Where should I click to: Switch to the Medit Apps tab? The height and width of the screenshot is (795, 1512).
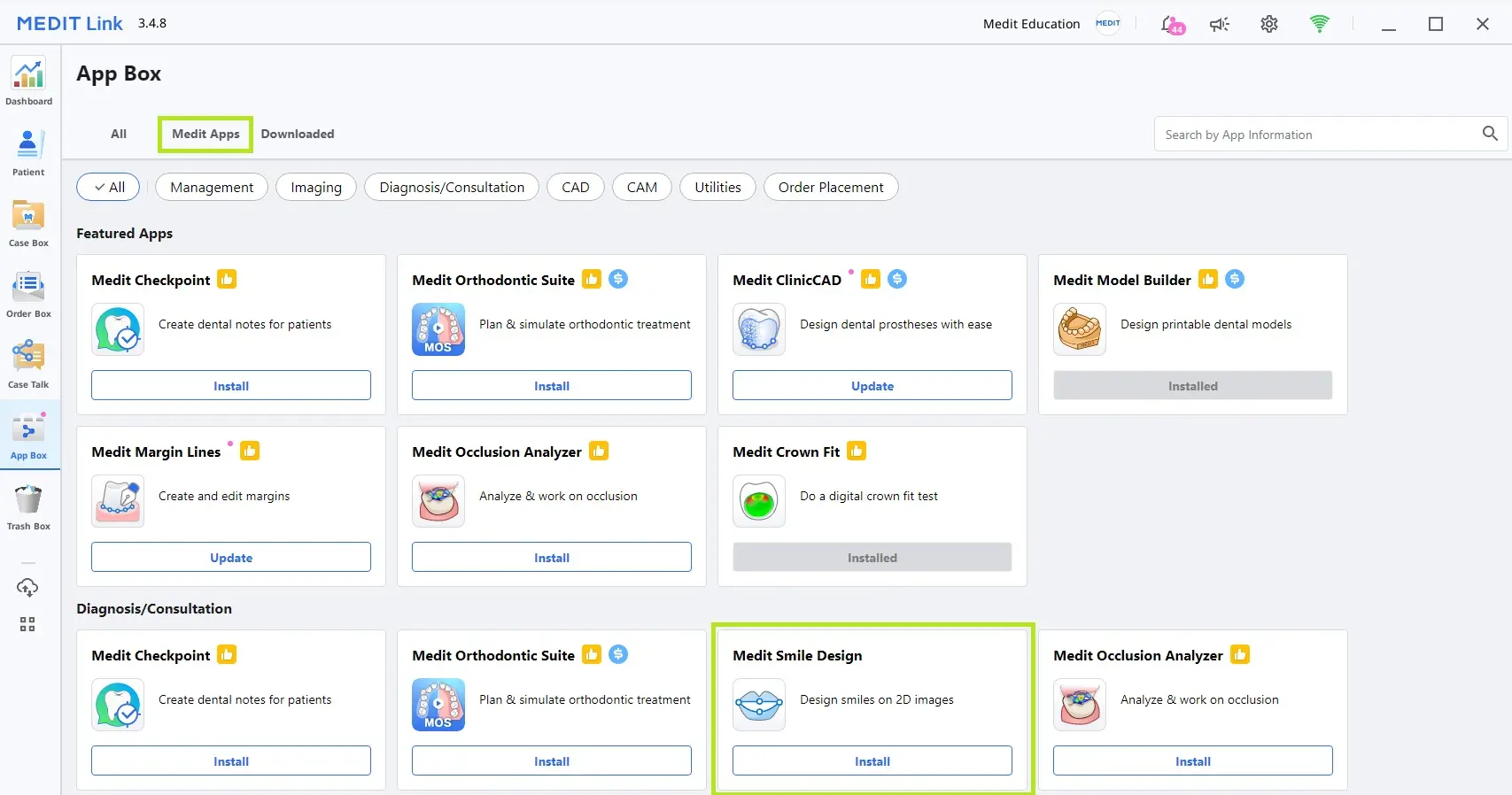[205, 134]
